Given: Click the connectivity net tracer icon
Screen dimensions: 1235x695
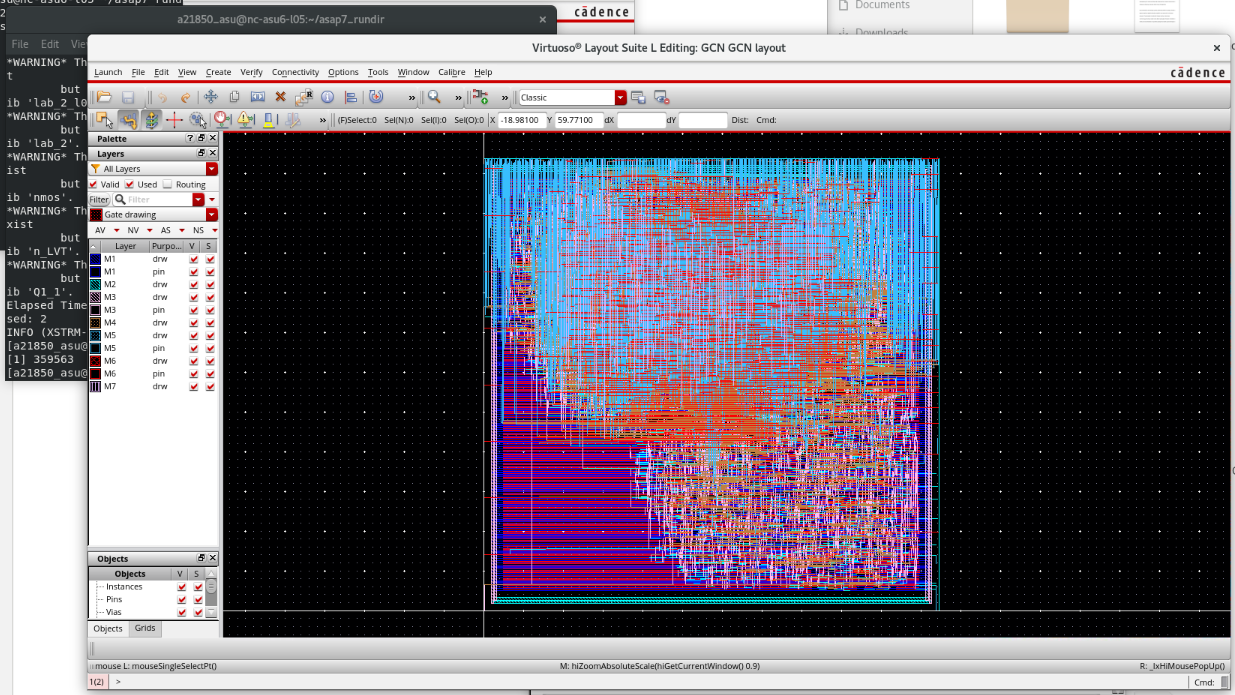Looking at the screenshot, I should 481,97.
